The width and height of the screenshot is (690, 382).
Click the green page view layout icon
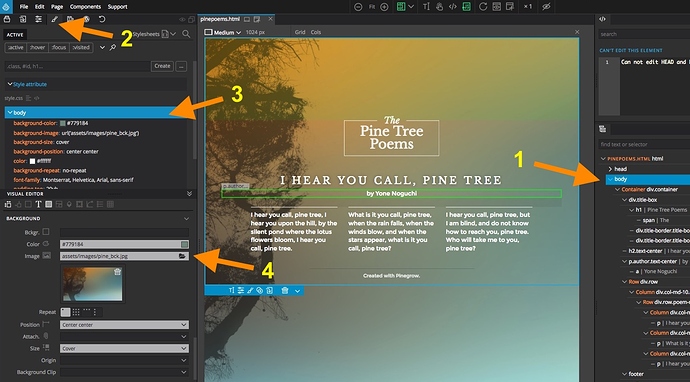coord(401,7)
